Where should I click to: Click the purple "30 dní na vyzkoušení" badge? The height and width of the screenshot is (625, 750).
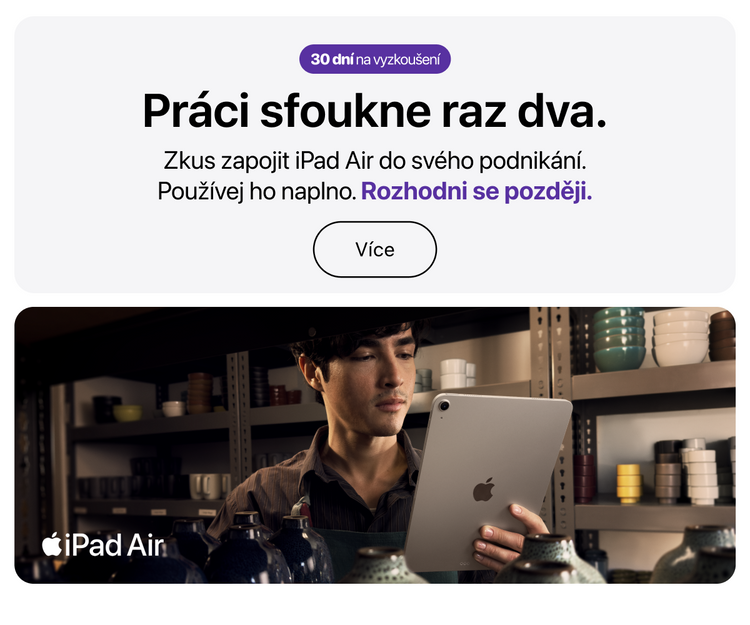tap(375, 59)
